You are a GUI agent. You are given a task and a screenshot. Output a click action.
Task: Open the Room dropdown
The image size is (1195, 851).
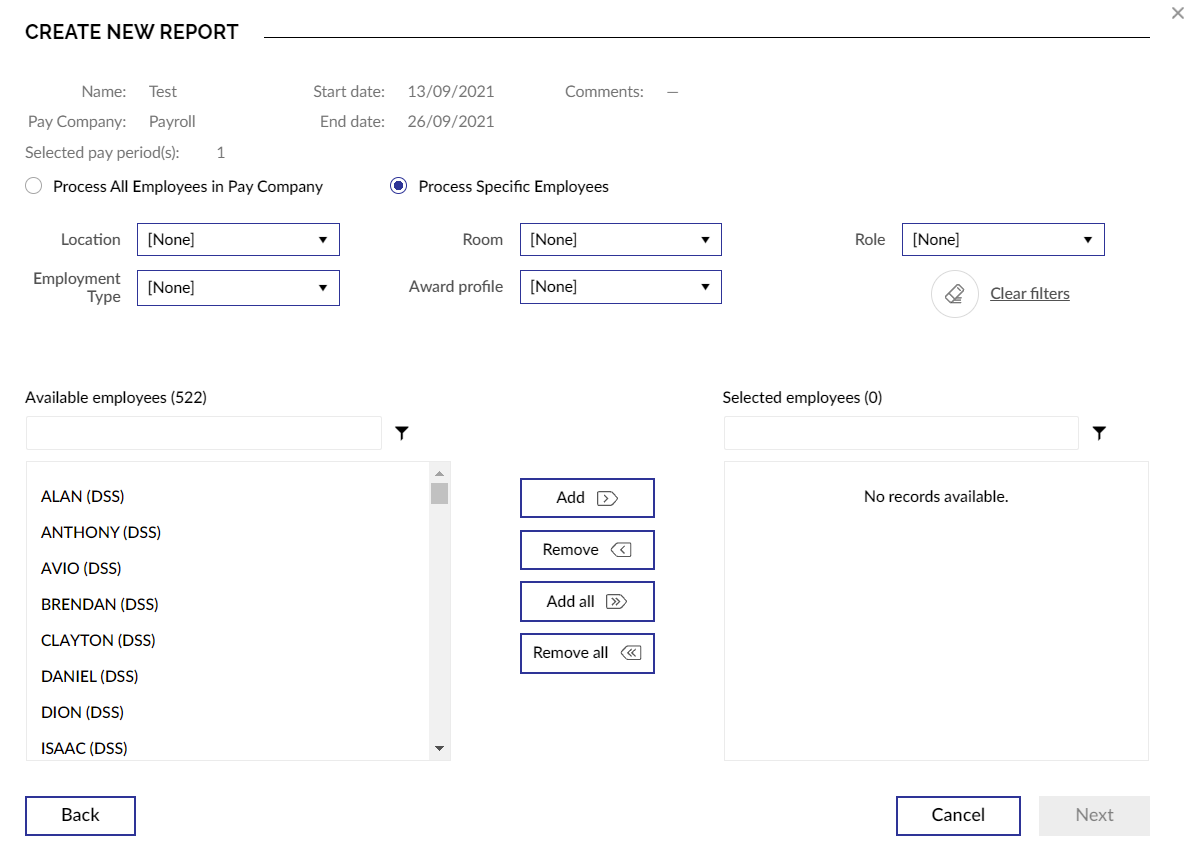[620, 239]
